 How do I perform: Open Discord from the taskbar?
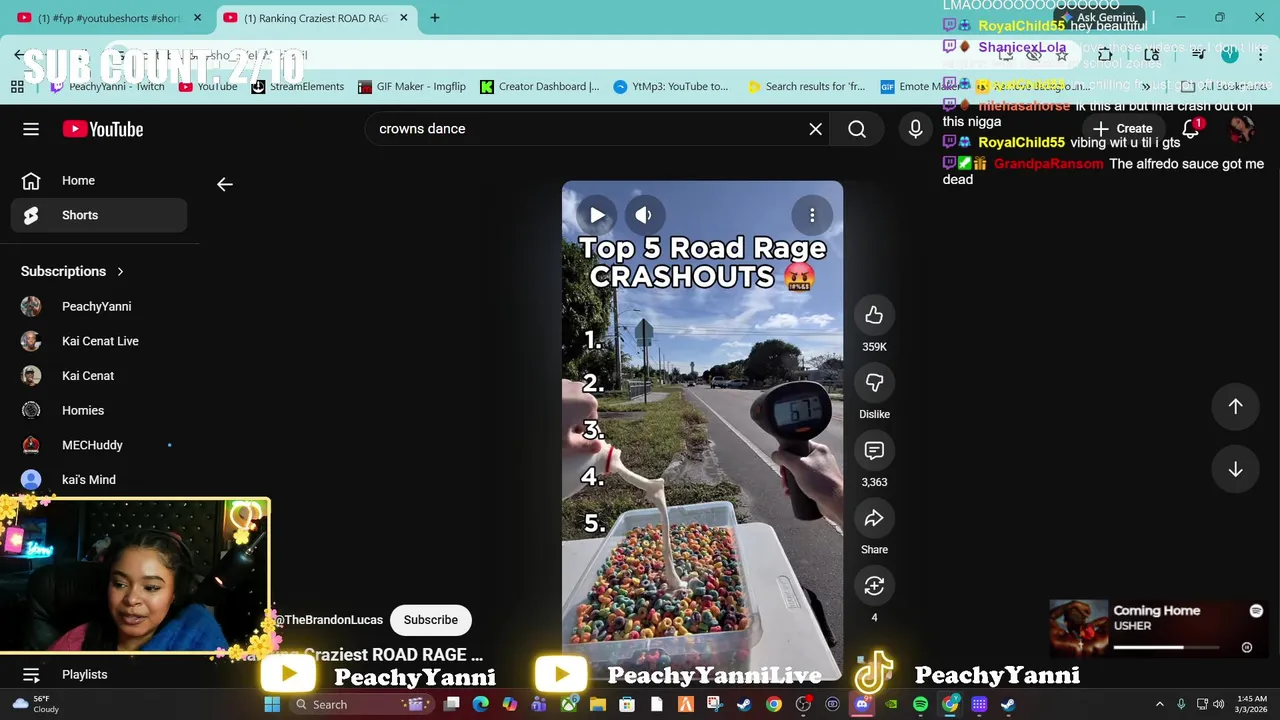pos(862,705)
